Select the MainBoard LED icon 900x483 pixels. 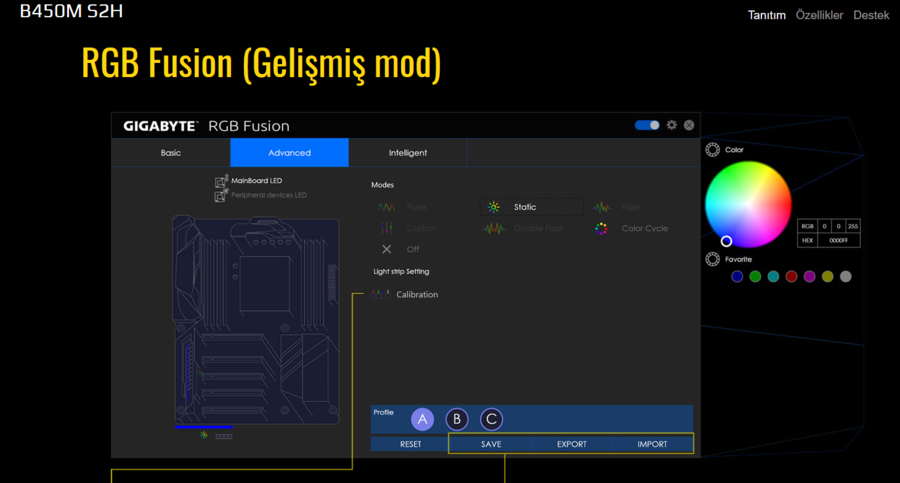click(222, 181)
